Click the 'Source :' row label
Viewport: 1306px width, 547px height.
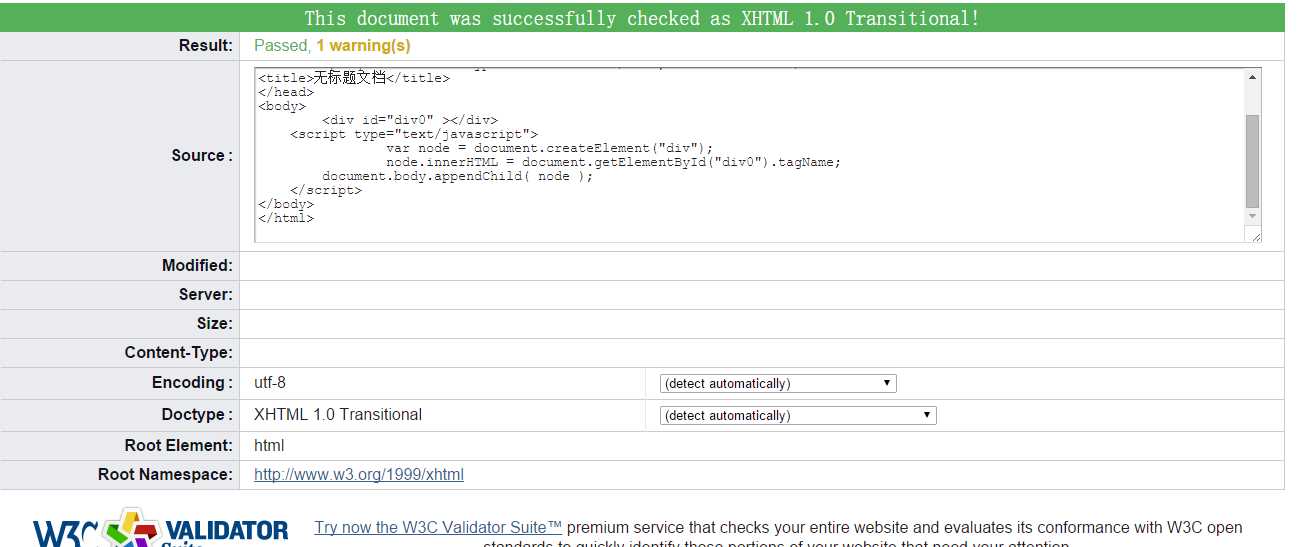point(202,156)
